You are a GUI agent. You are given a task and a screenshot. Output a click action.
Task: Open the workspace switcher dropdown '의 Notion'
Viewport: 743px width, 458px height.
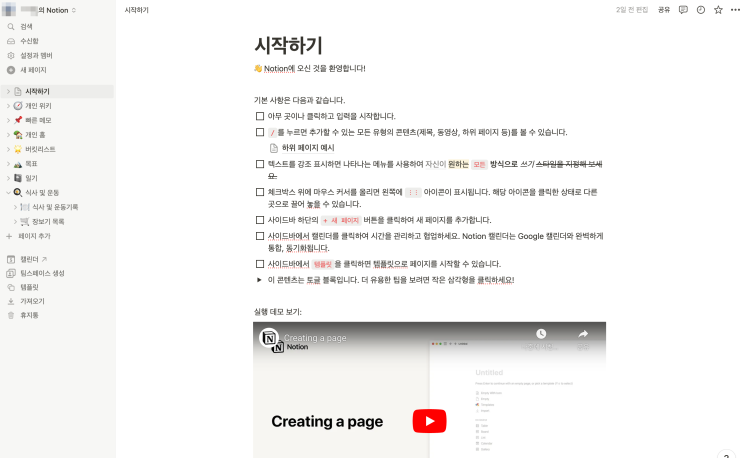[48, 10]
